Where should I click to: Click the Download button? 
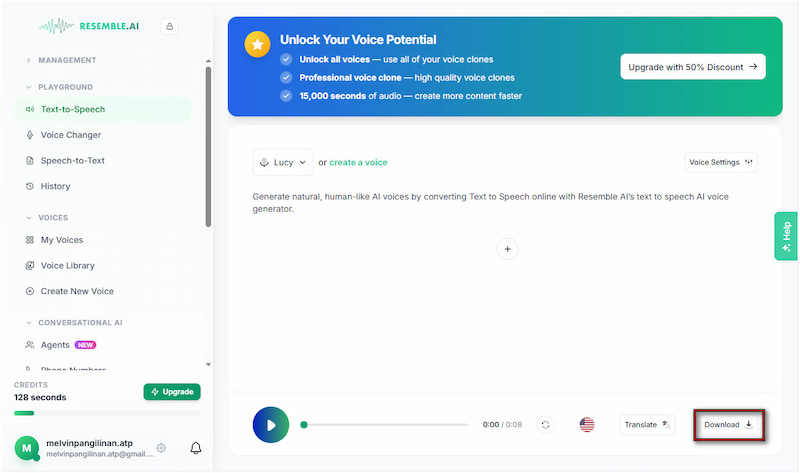(x=728, y=425)
